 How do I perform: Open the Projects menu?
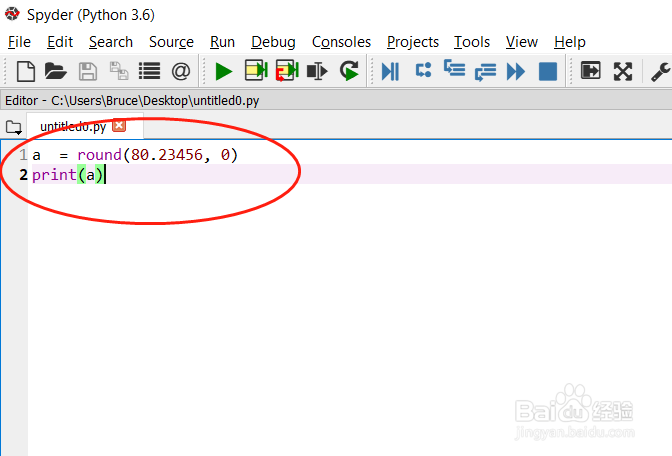coord(413,42)
